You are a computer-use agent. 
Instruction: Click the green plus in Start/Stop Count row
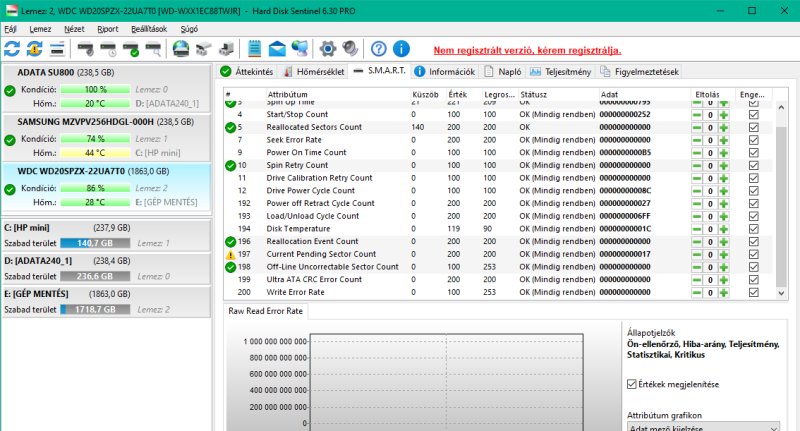point(723,115)
